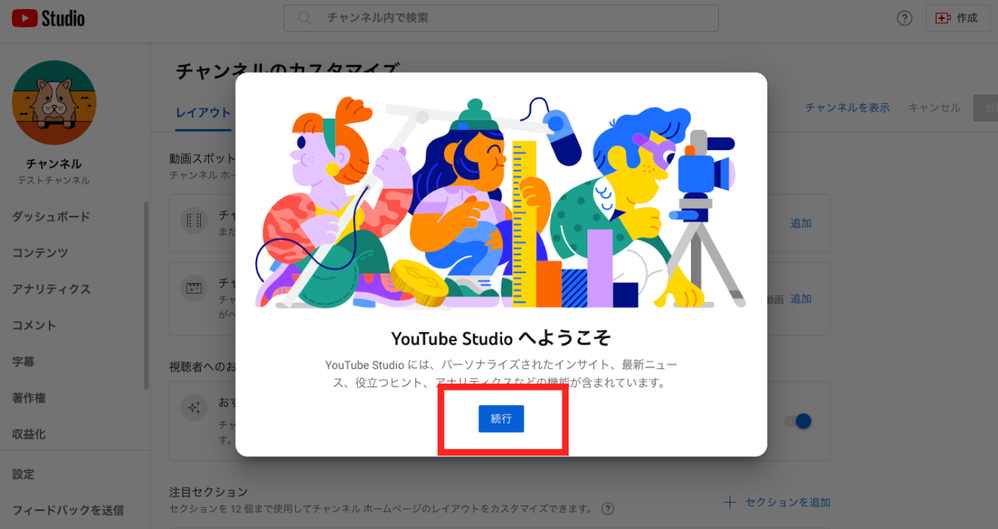The width and height of the screenshot is (998, 529).
Task: Open 字幕 in the sidebar
Action: pyautogui.click(x=23, y=362)
